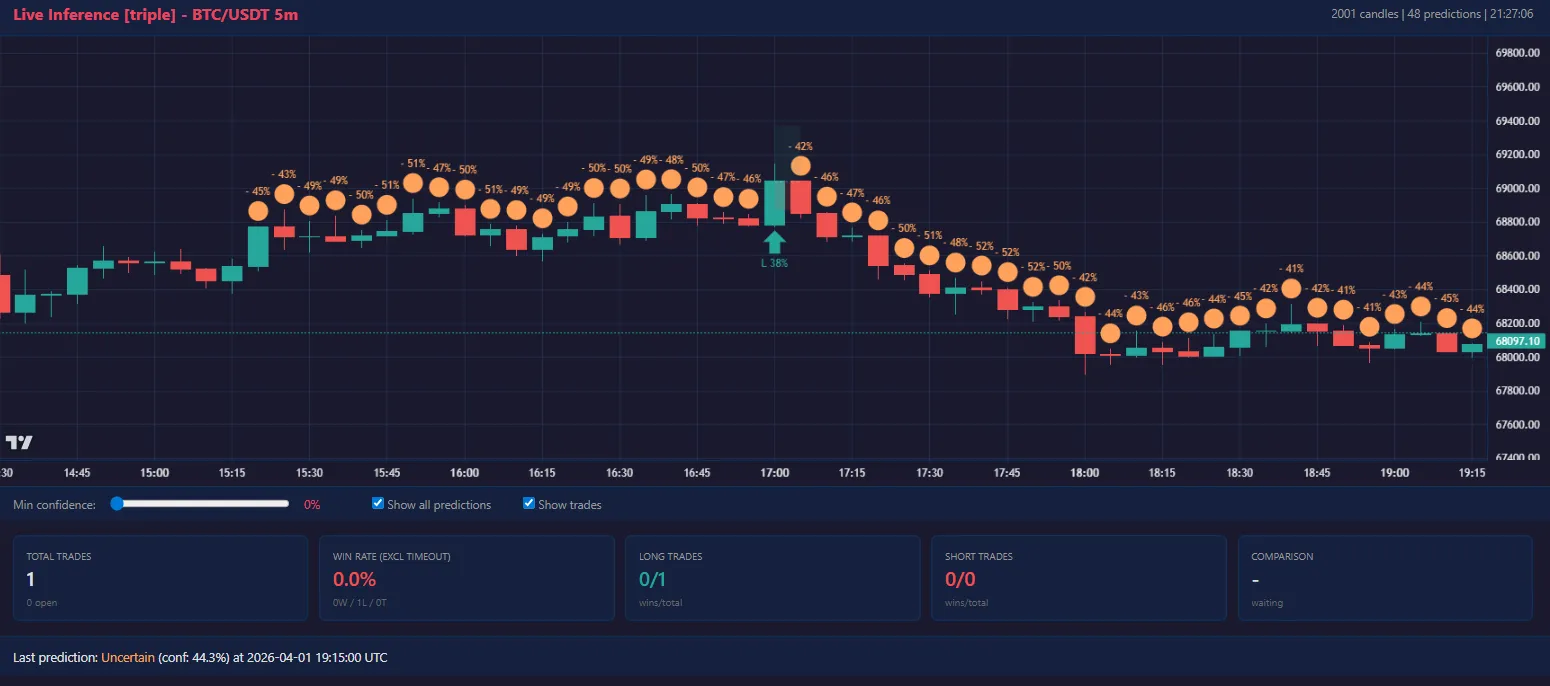This screenshot has height=686, width=1550.
Task: Click the 14:45 time axis label
Action: coord(77,472)
